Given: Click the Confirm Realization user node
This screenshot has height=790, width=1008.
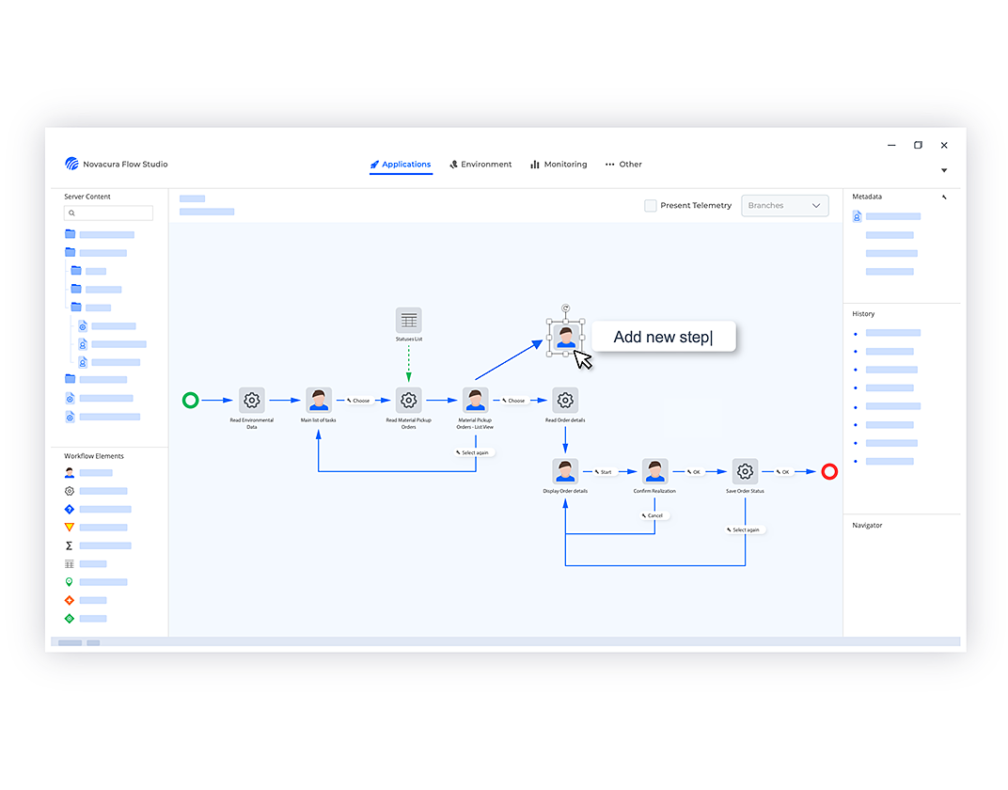Looking at the screenshot, I should [655, 471].
